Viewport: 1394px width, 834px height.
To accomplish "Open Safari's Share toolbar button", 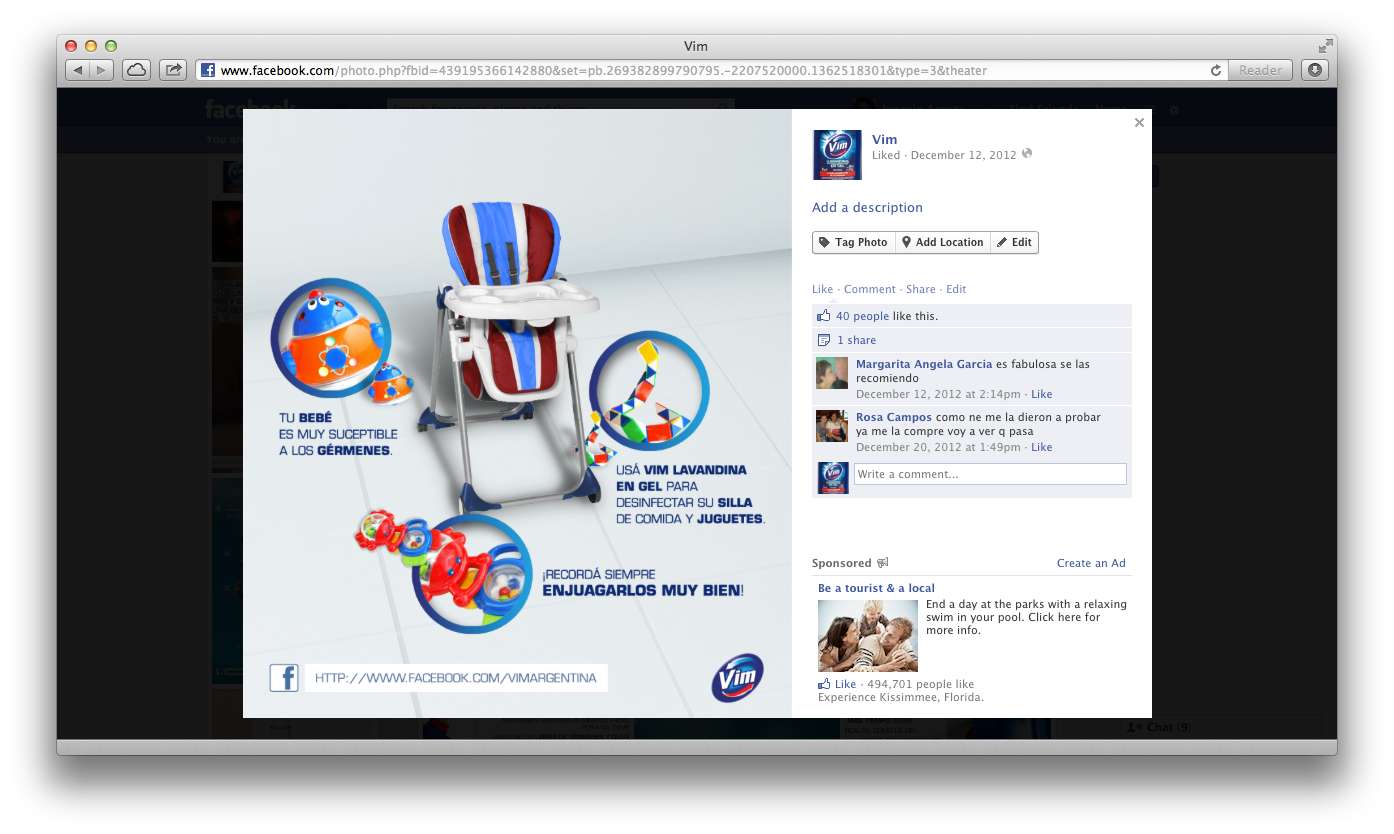I will 173,70.
